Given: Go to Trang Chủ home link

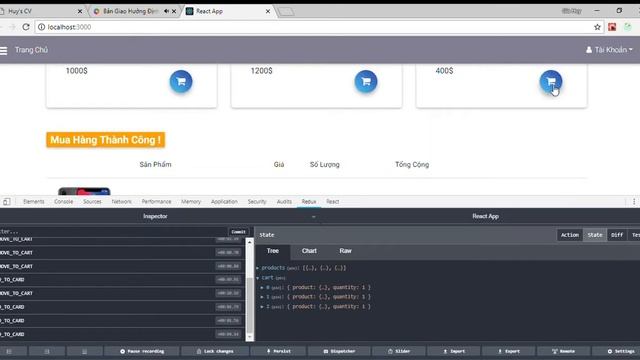Looking at the screenshot, I should click(31, 50).
